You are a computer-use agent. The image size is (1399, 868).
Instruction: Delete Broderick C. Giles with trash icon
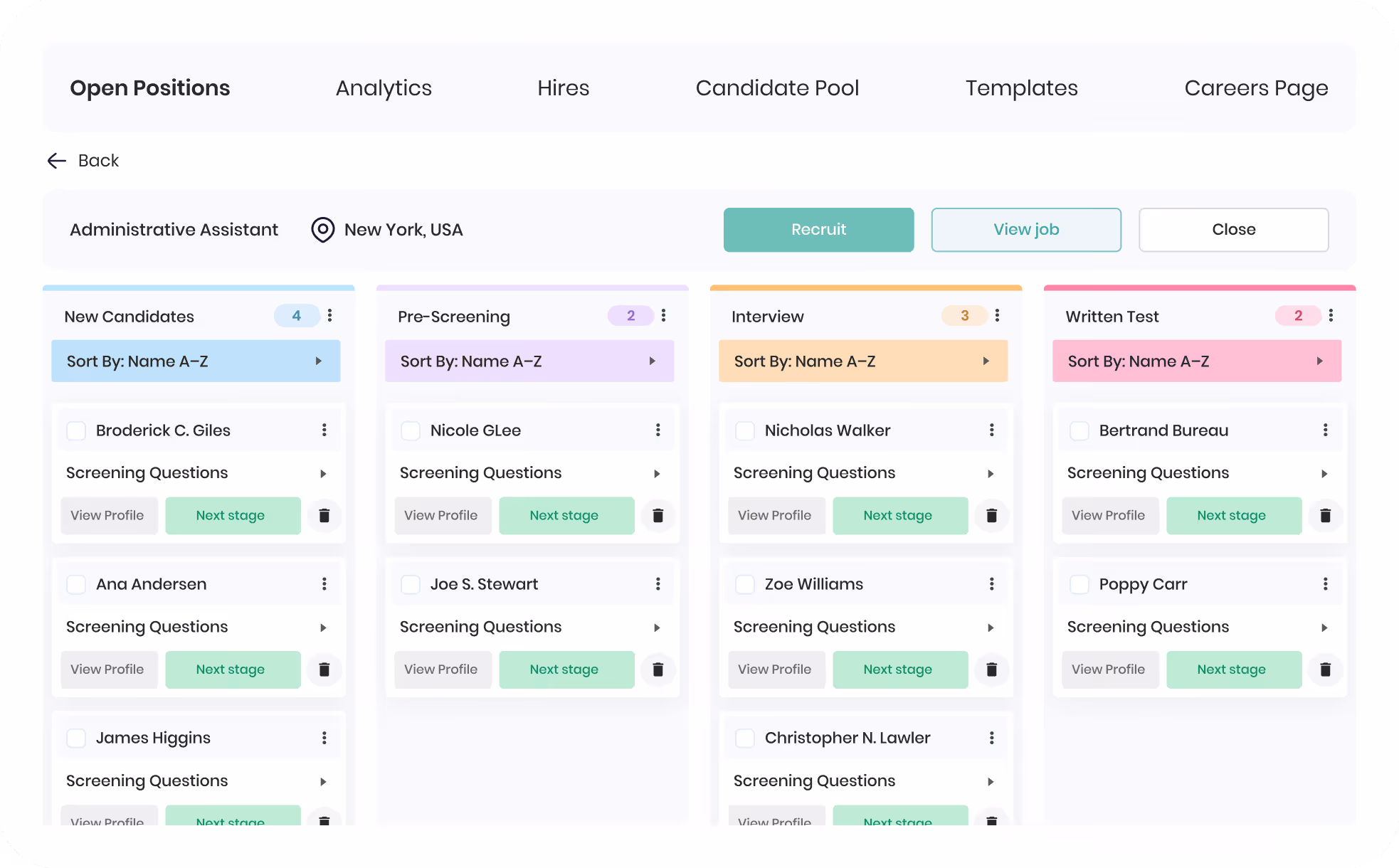click(324, 516)
